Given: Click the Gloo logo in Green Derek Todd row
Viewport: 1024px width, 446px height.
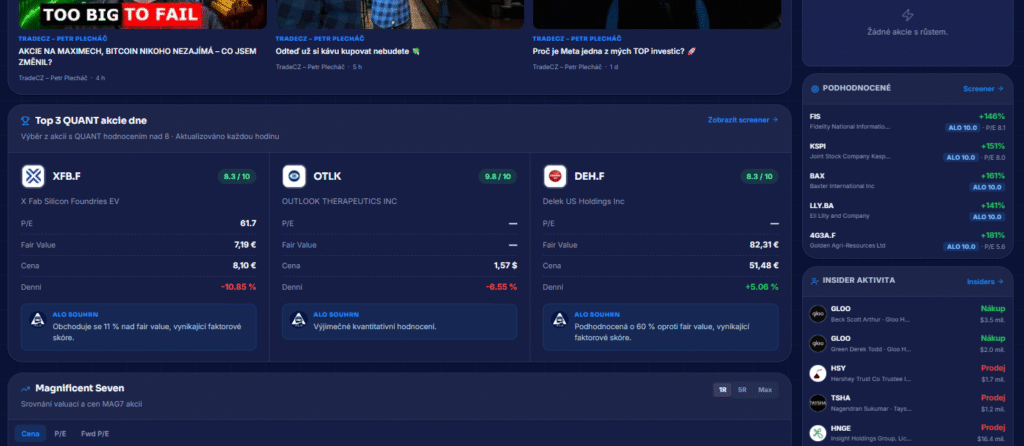Looking at the screenshot, I should click(818, 343).
